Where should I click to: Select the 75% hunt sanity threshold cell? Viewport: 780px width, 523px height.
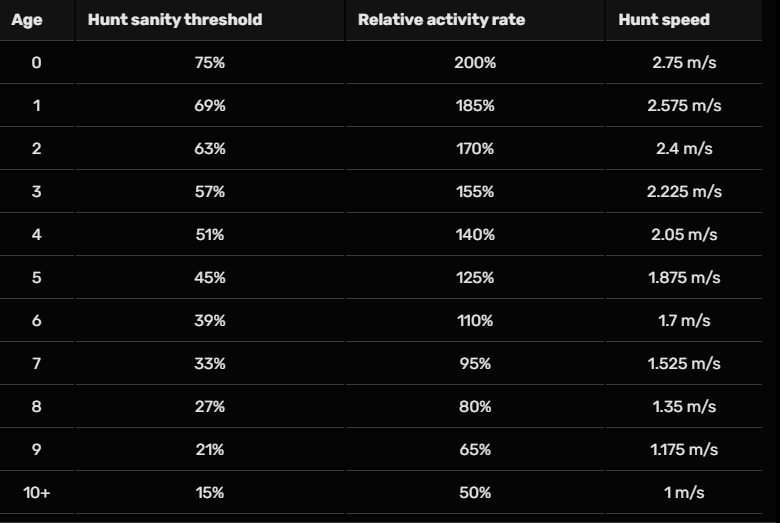209,63
